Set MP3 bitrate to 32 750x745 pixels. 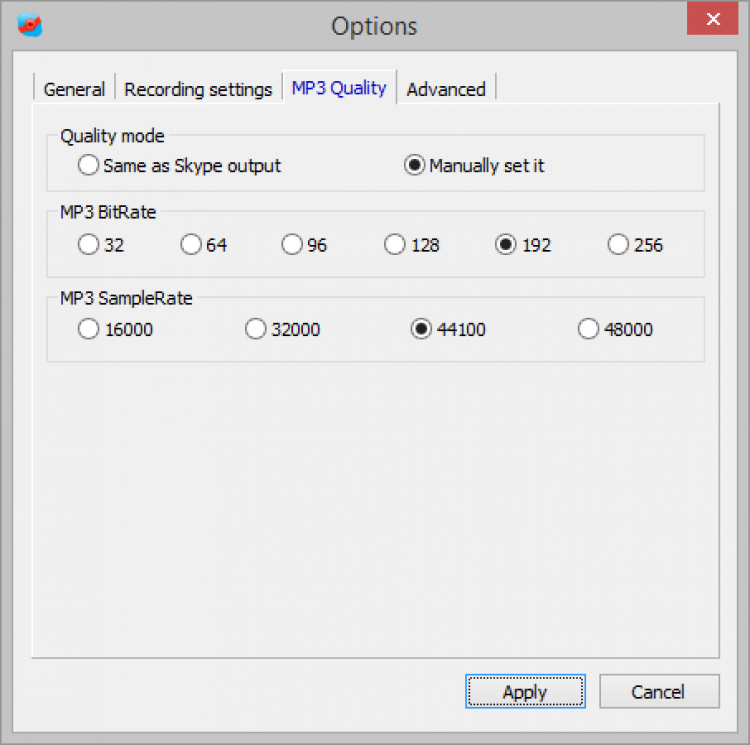[89, 244]
